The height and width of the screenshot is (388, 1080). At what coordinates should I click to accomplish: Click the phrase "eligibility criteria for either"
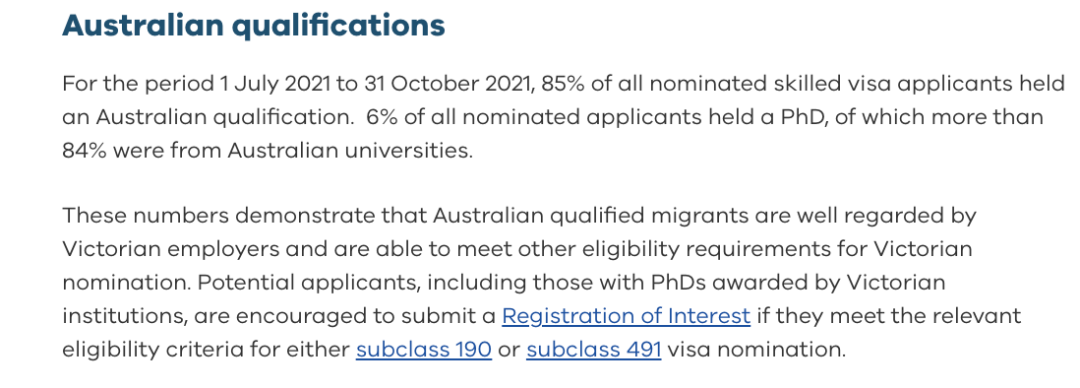pyautogui.click(x=206, y=349)
